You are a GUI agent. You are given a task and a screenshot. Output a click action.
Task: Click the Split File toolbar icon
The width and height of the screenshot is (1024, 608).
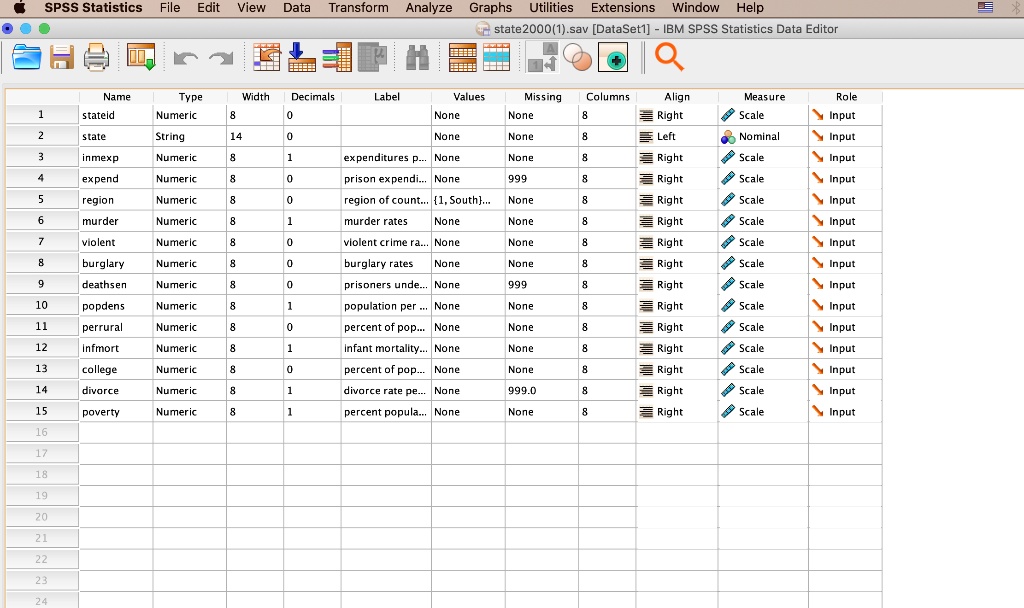pyautogui.click(x=461, y=57)
